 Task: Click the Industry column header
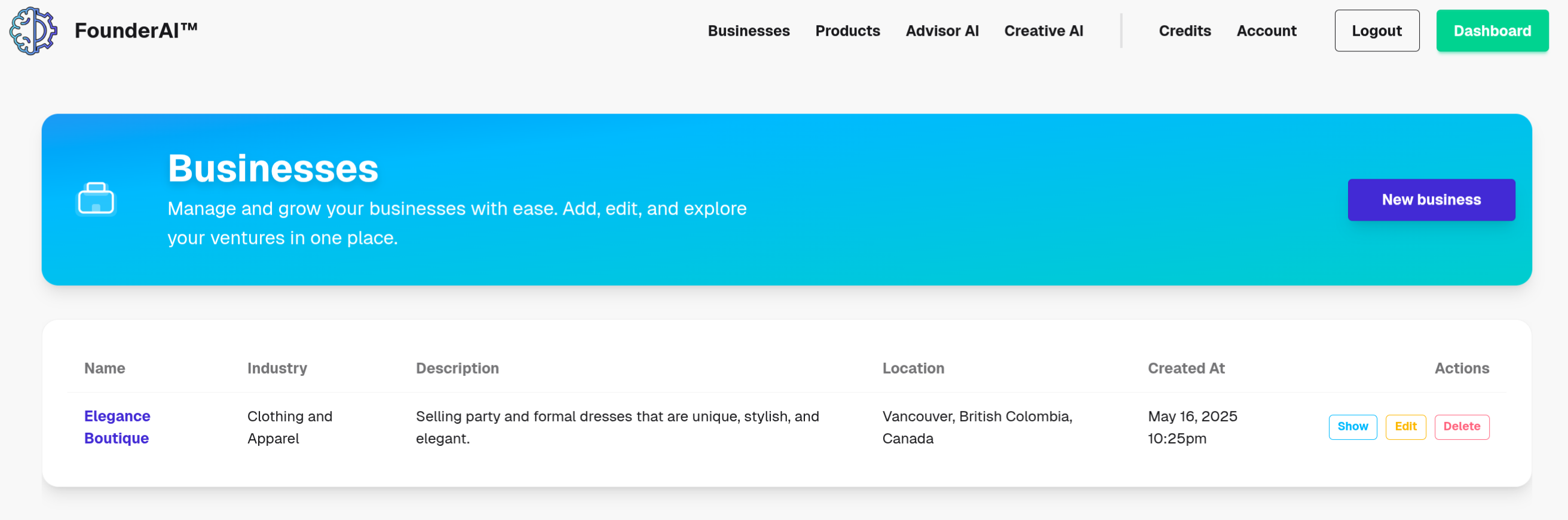point(277,368)
